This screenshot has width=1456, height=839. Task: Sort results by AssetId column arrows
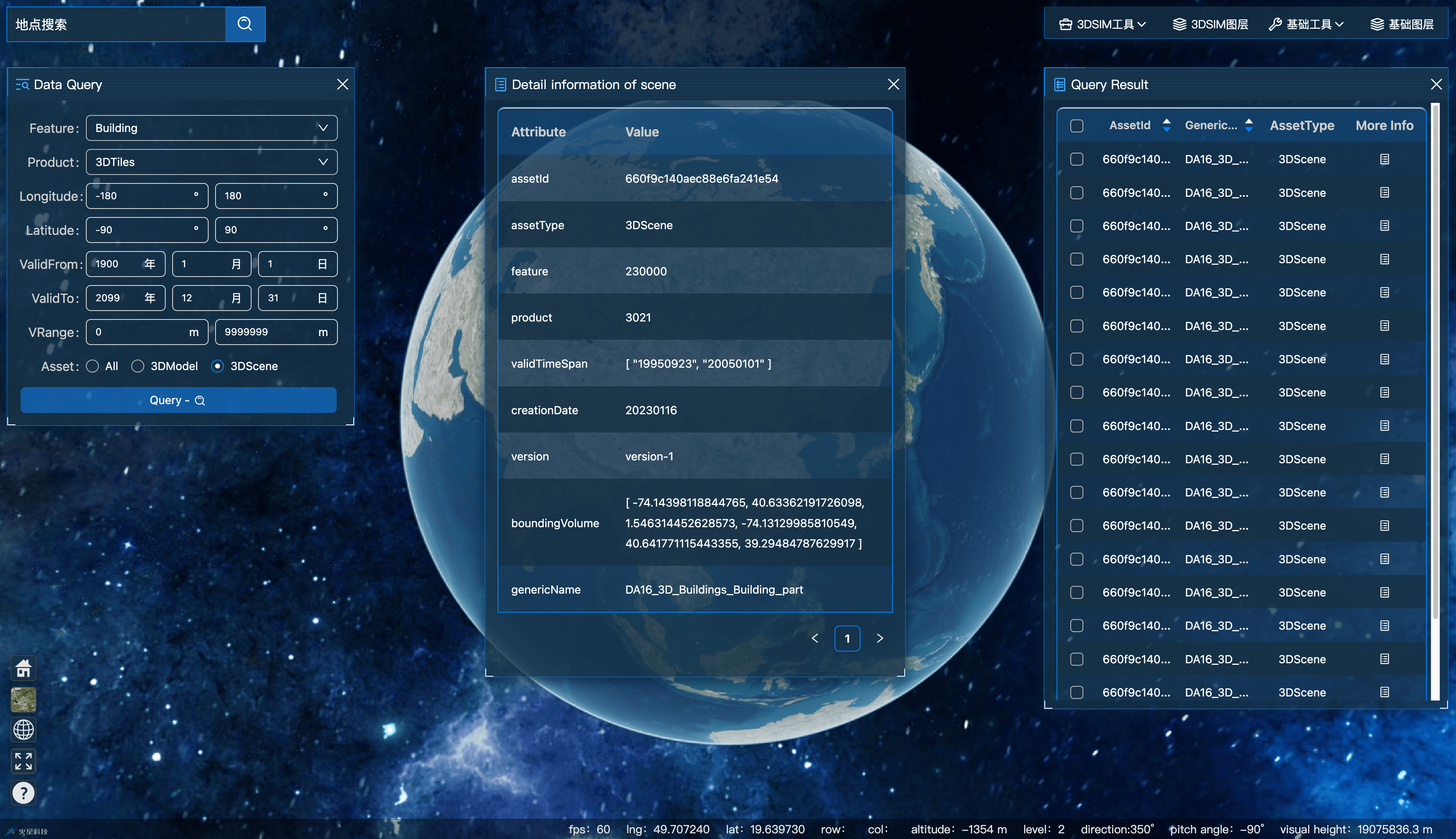(x=1166, y=126)
